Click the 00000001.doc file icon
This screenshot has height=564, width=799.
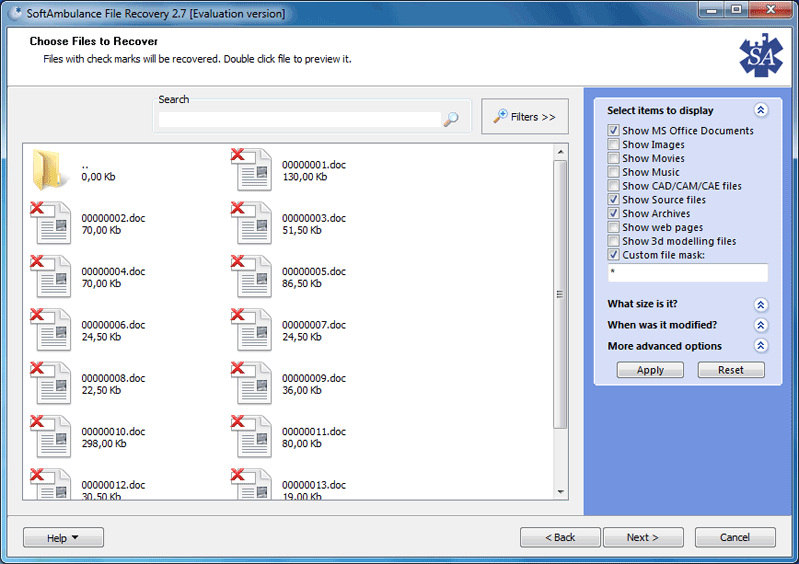coord(252,170)
